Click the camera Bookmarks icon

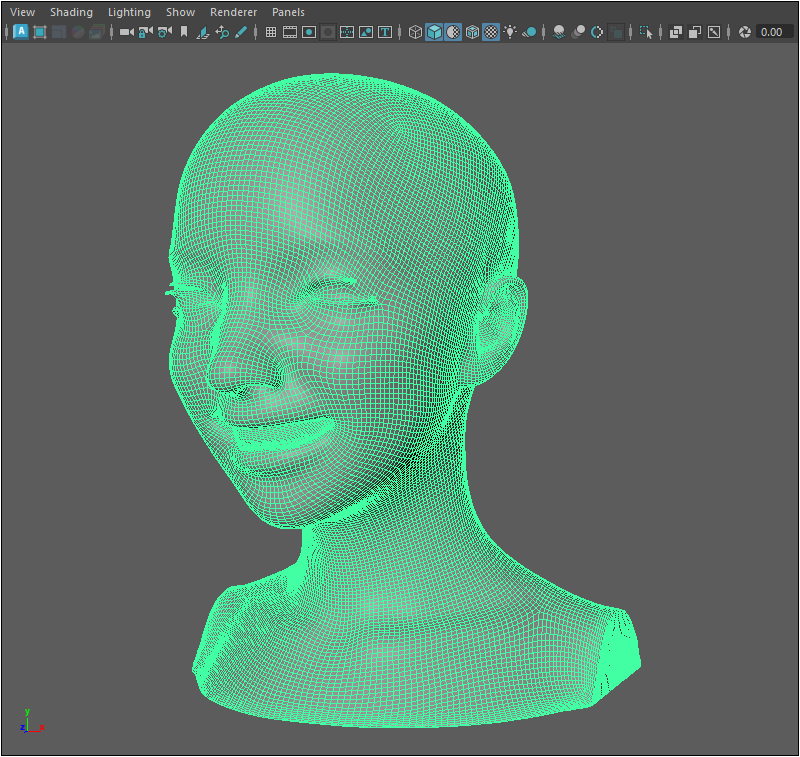pos(183,32)
